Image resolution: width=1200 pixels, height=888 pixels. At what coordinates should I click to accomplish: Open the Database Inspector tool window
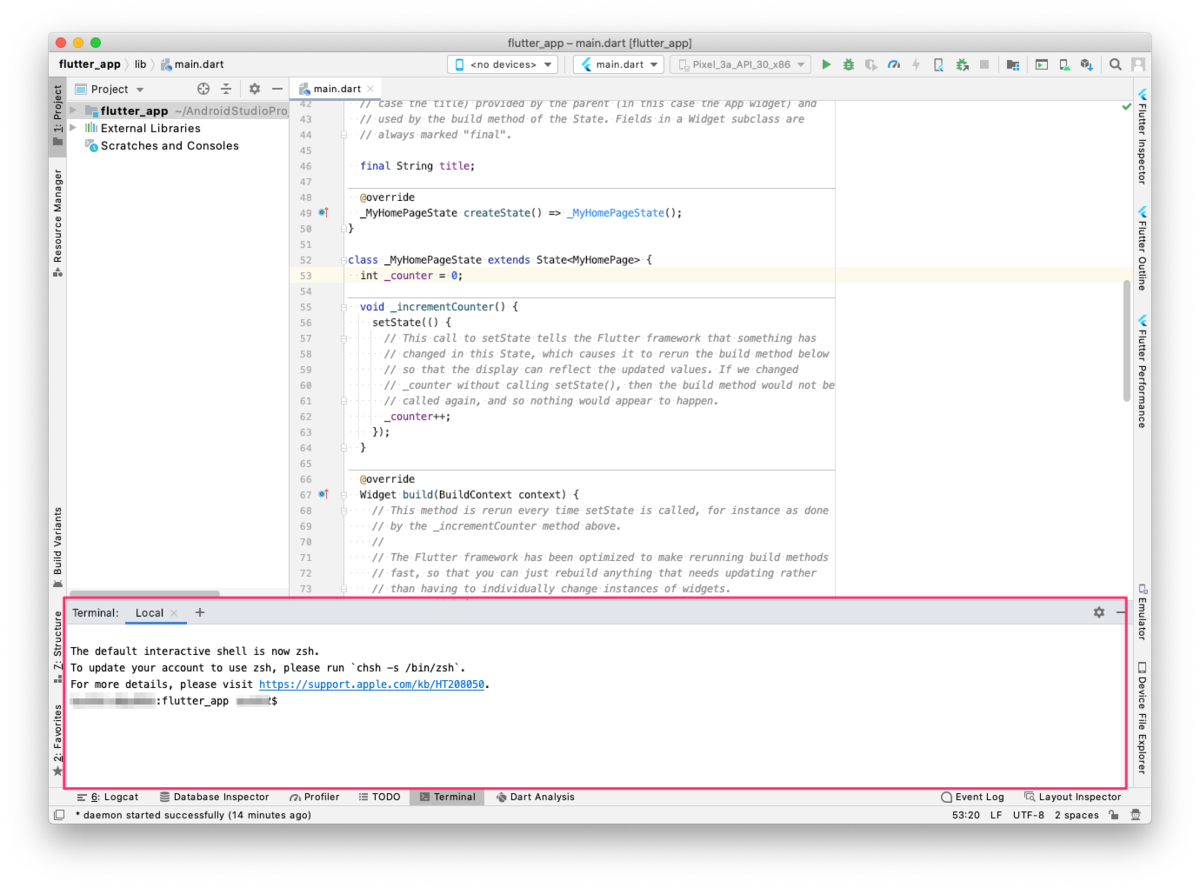pos(214,797)
